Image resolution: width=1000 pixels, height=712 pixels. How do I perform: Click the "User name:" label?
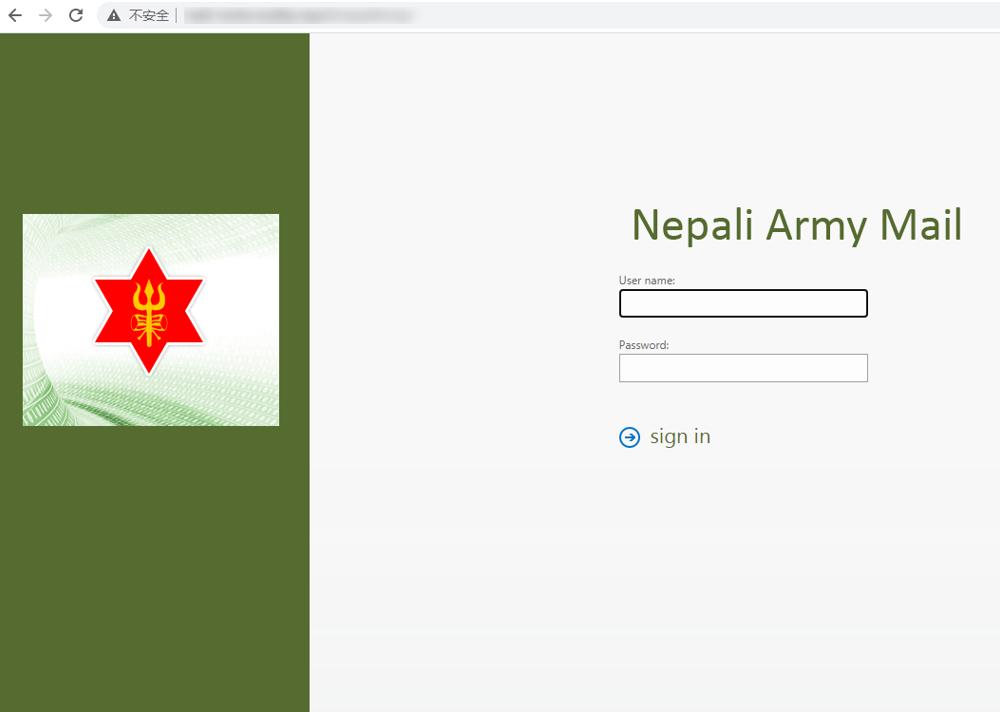pos(647,280)
